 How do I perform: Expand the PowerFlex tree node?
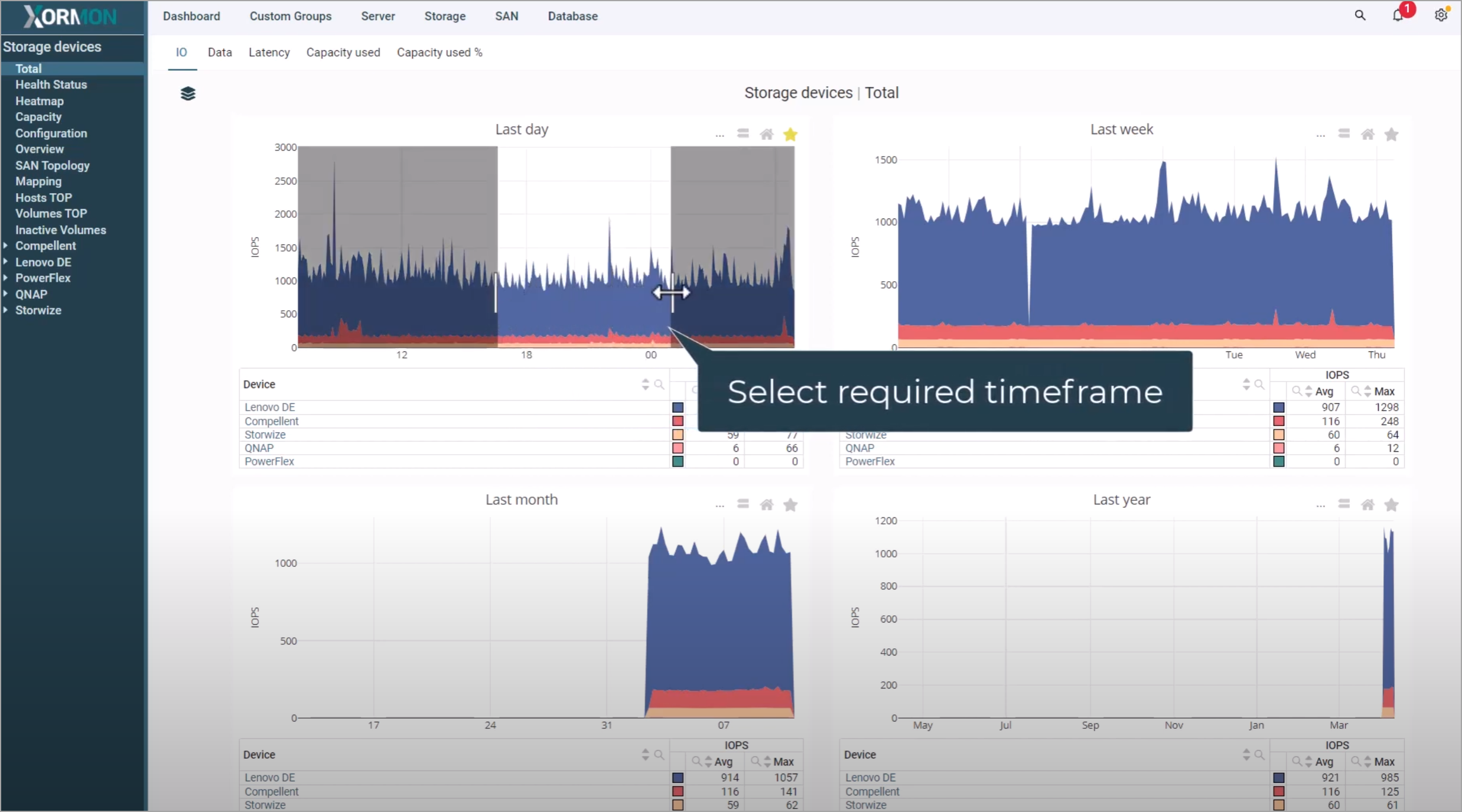6,278
